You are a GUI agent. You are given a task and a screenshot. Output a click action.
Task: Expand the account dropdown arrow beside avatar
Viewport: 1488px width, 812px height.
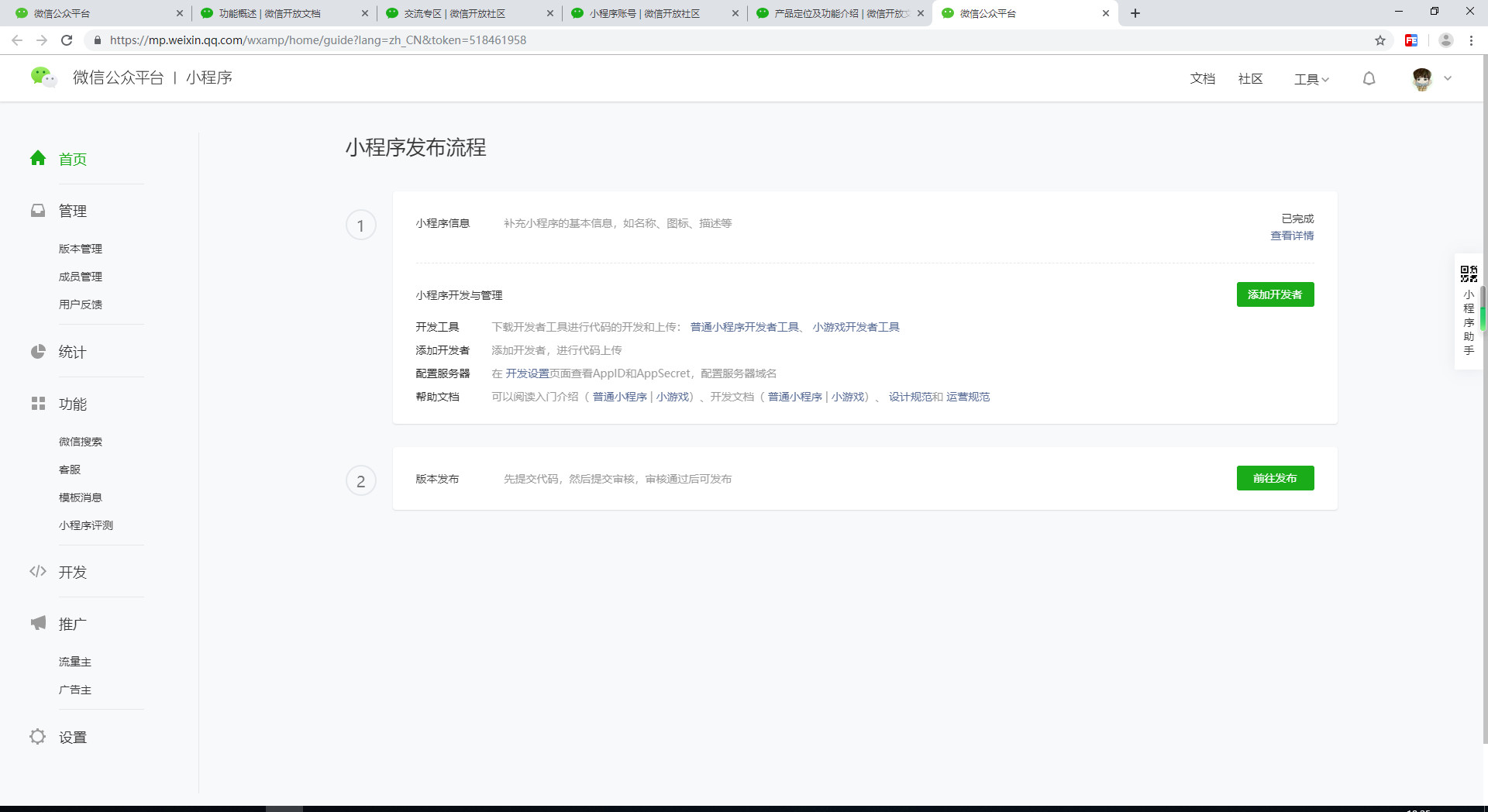pos(1448,78)
